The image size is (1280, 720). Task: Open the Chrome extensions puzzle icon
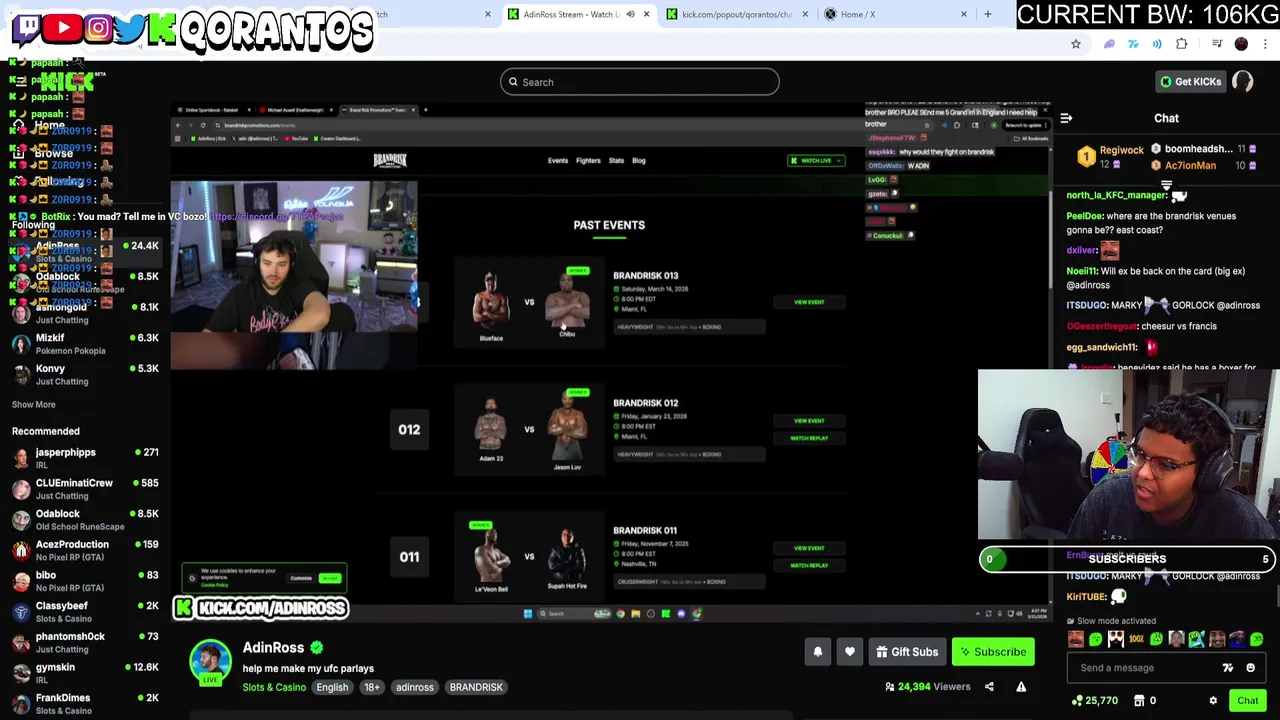[x=1182, y=44]
